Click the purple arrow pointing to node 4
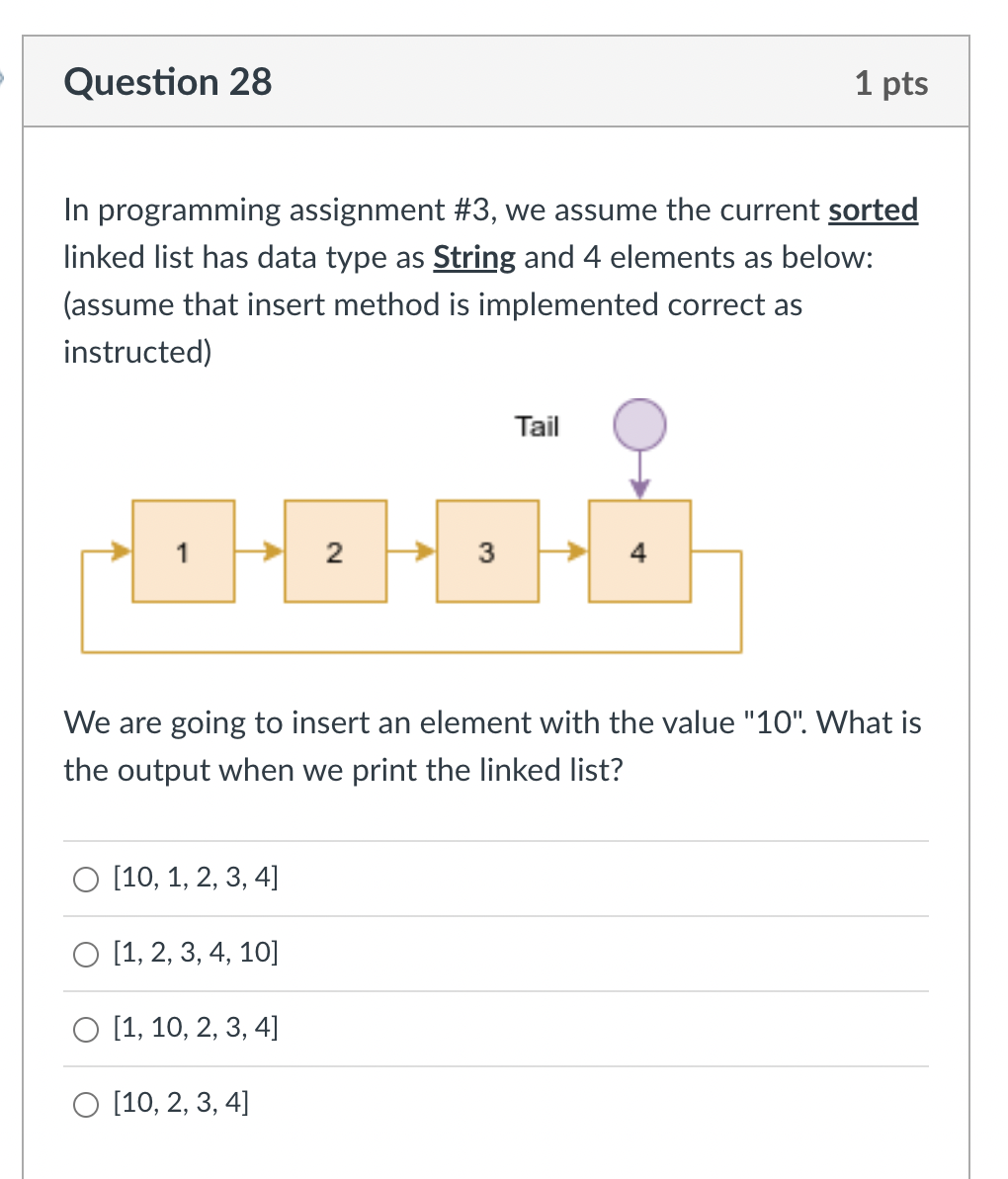This screenshot has height=1179, width=1008. (x=639, y=475)
